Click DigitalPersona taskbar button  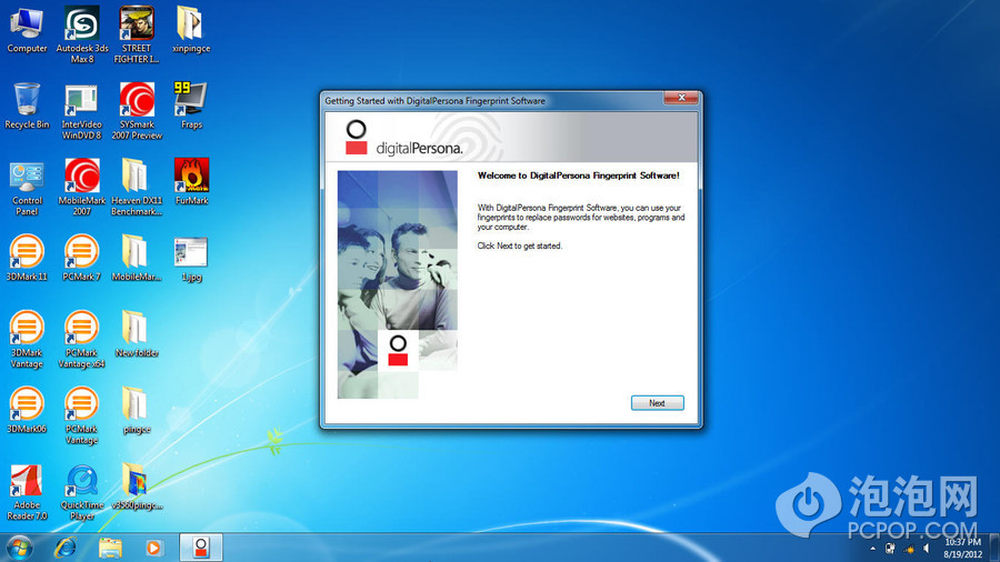click(201, 547)
